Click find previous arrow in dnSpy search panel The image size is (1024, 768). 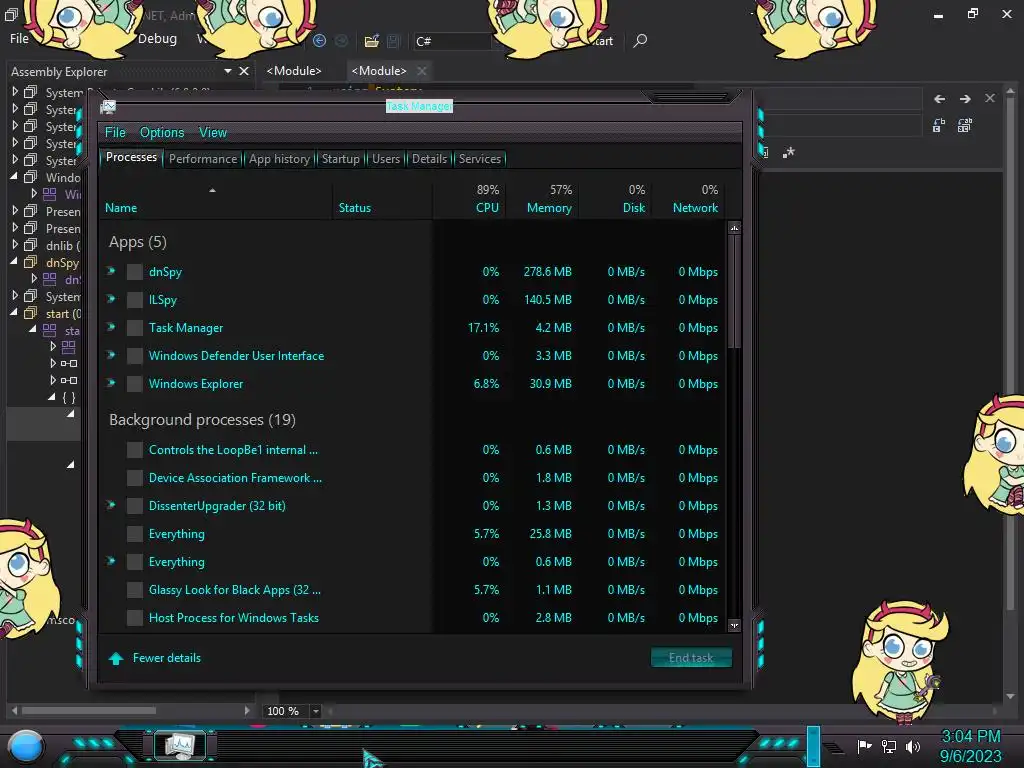(x=939, y=99)
